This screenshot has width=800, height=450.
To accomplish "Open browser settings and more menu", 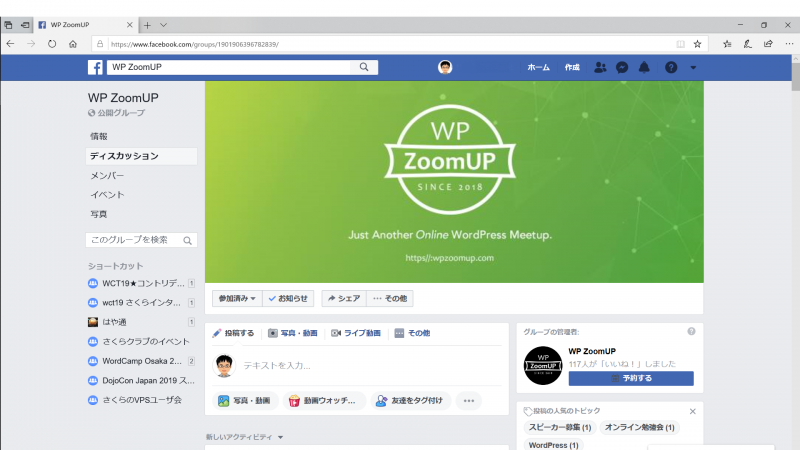I will (789, 44).
